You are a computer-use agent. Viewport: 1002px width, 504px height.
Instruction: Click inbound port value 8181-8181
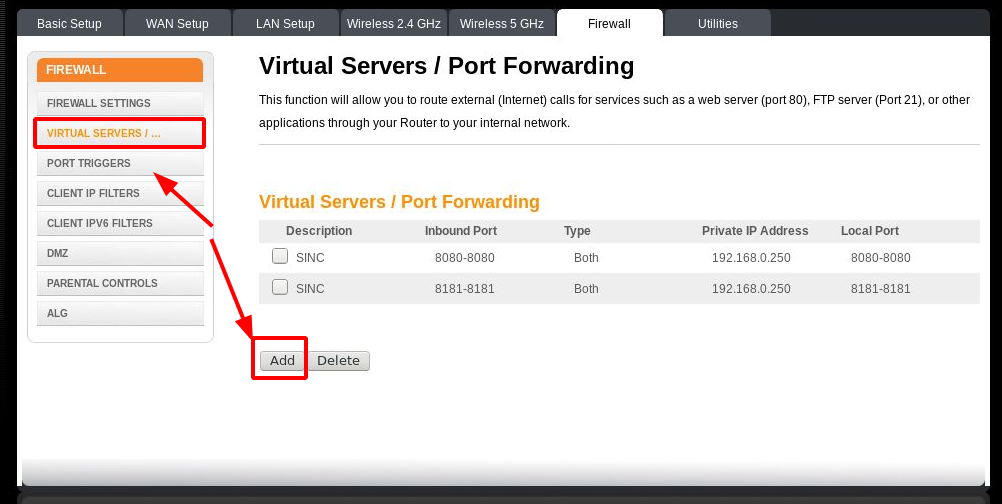click(465, 289)
